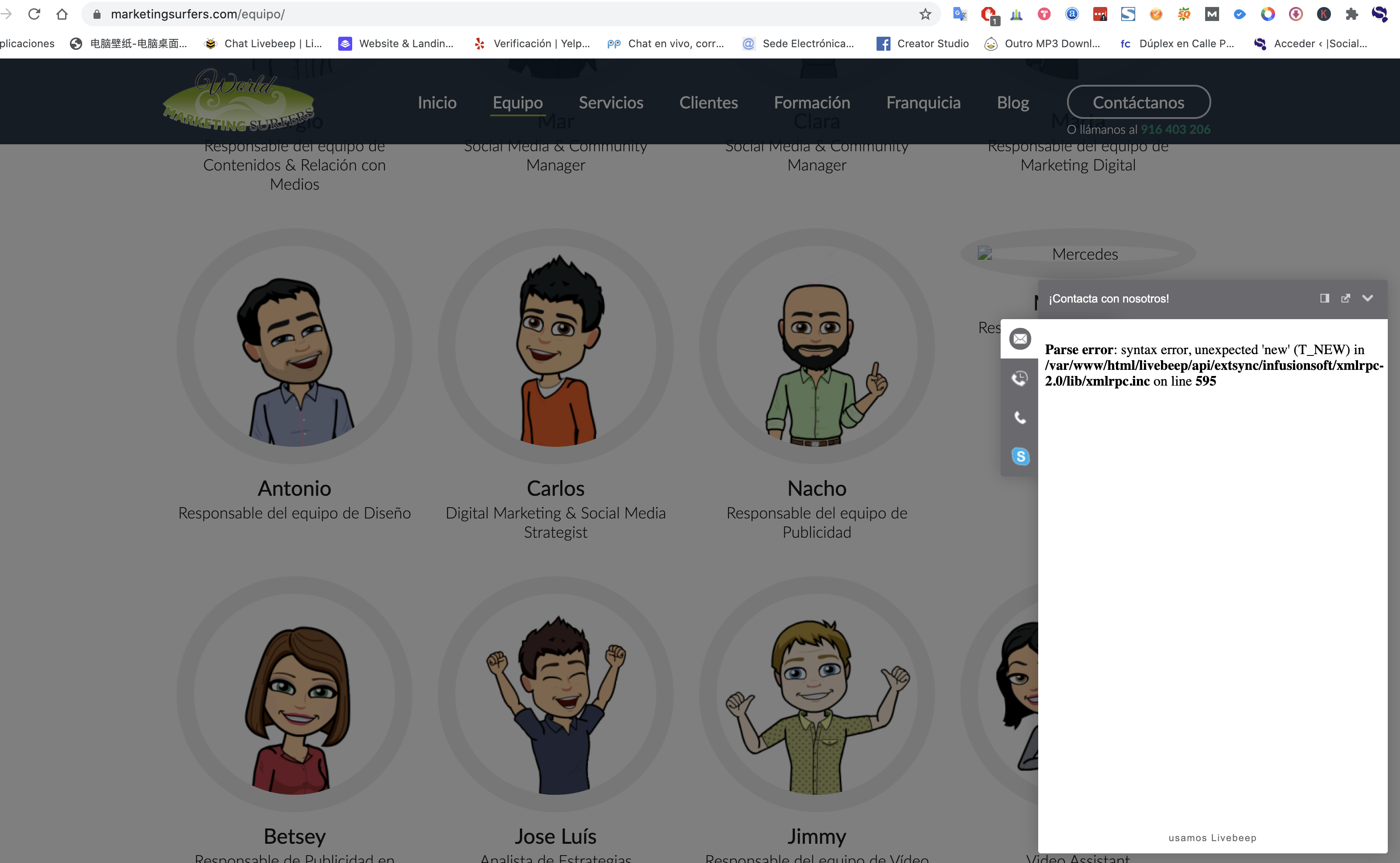Viewport: 1400px width, 863px height.
Task: Open the Inicio menu item
Action: (x=437, y=103)
